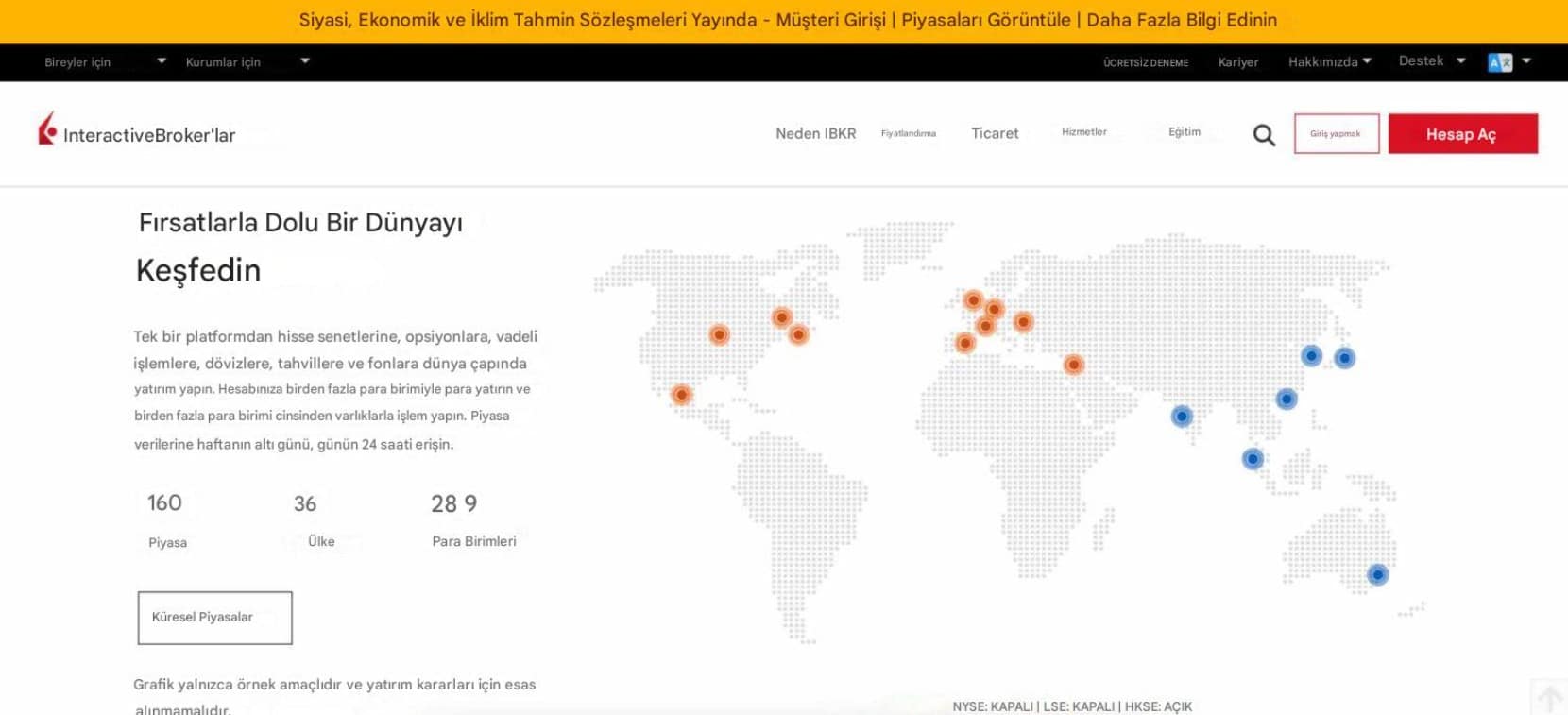
Task: Open the Fiyatlandırma menu
Action: pyautogui.click(x=909, y=133)
